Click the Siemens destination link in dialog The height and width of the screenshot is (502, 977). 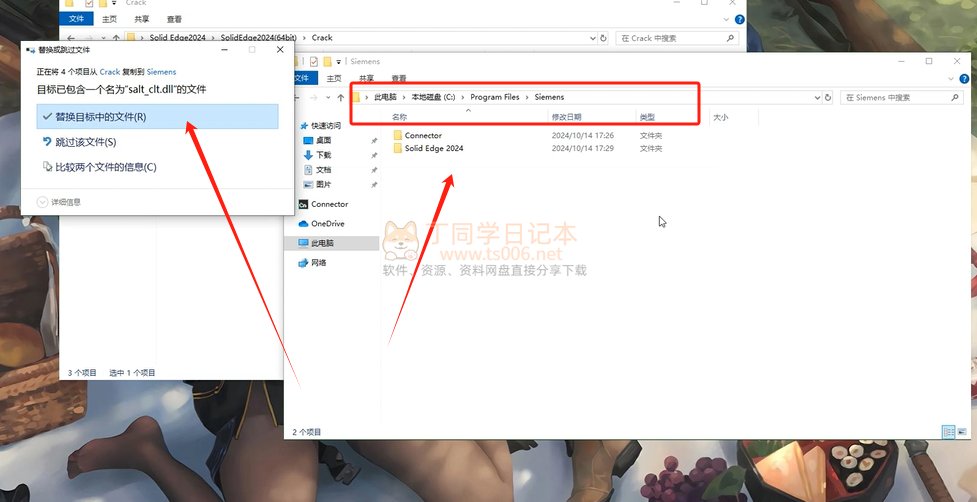161,72
